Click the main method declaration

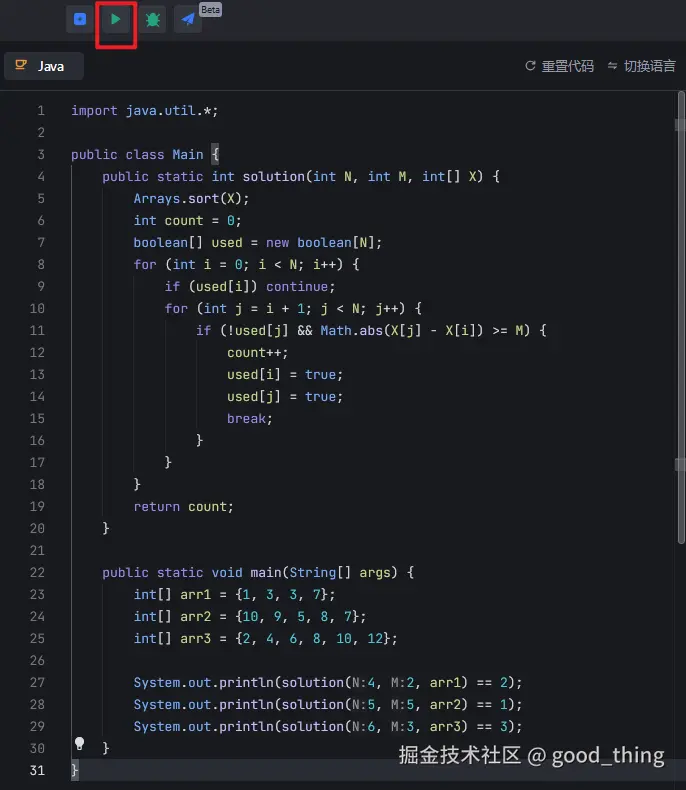pos(258,572)
